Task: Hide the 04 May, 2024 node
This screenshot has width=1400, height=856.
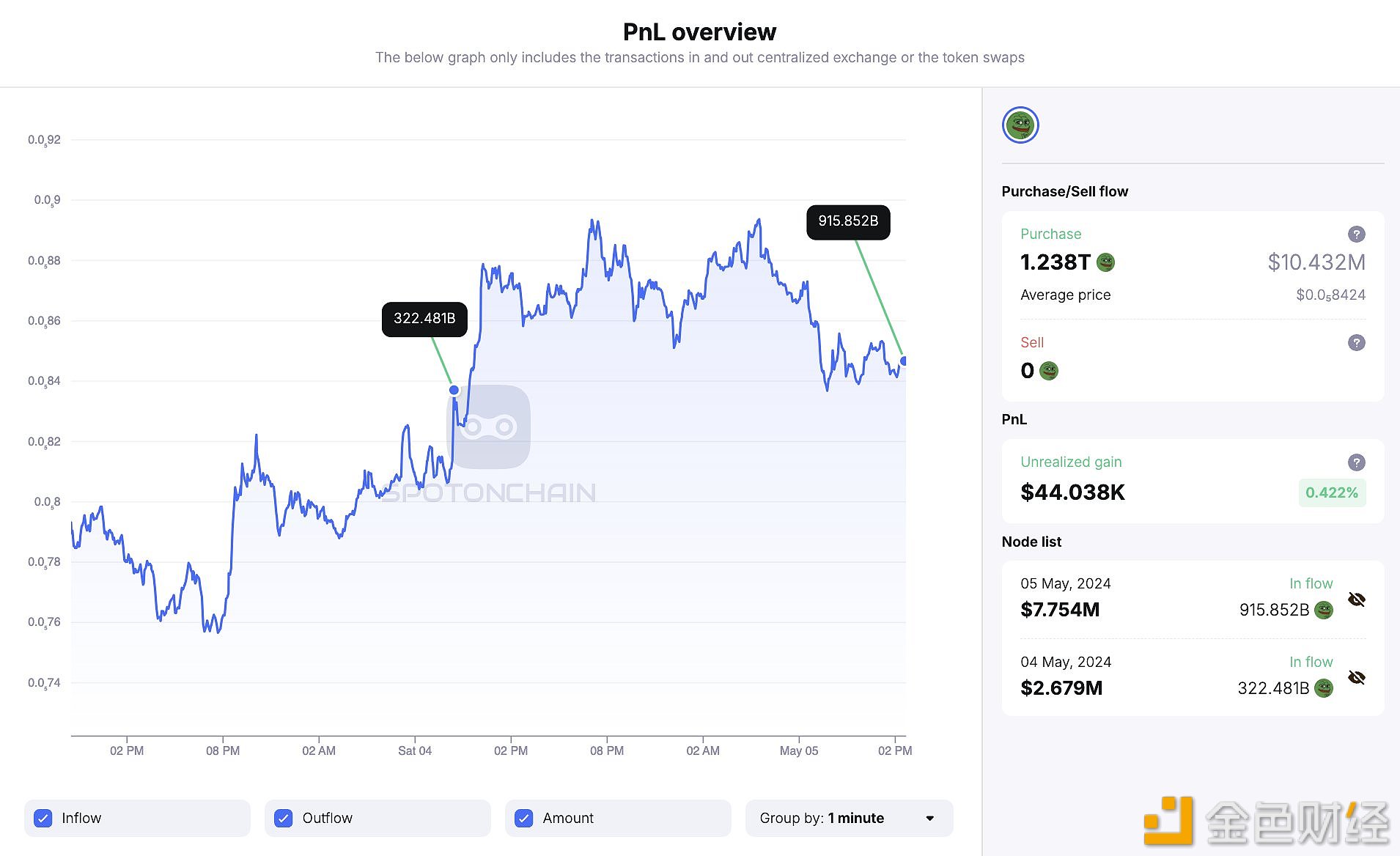Action: 1357,677
